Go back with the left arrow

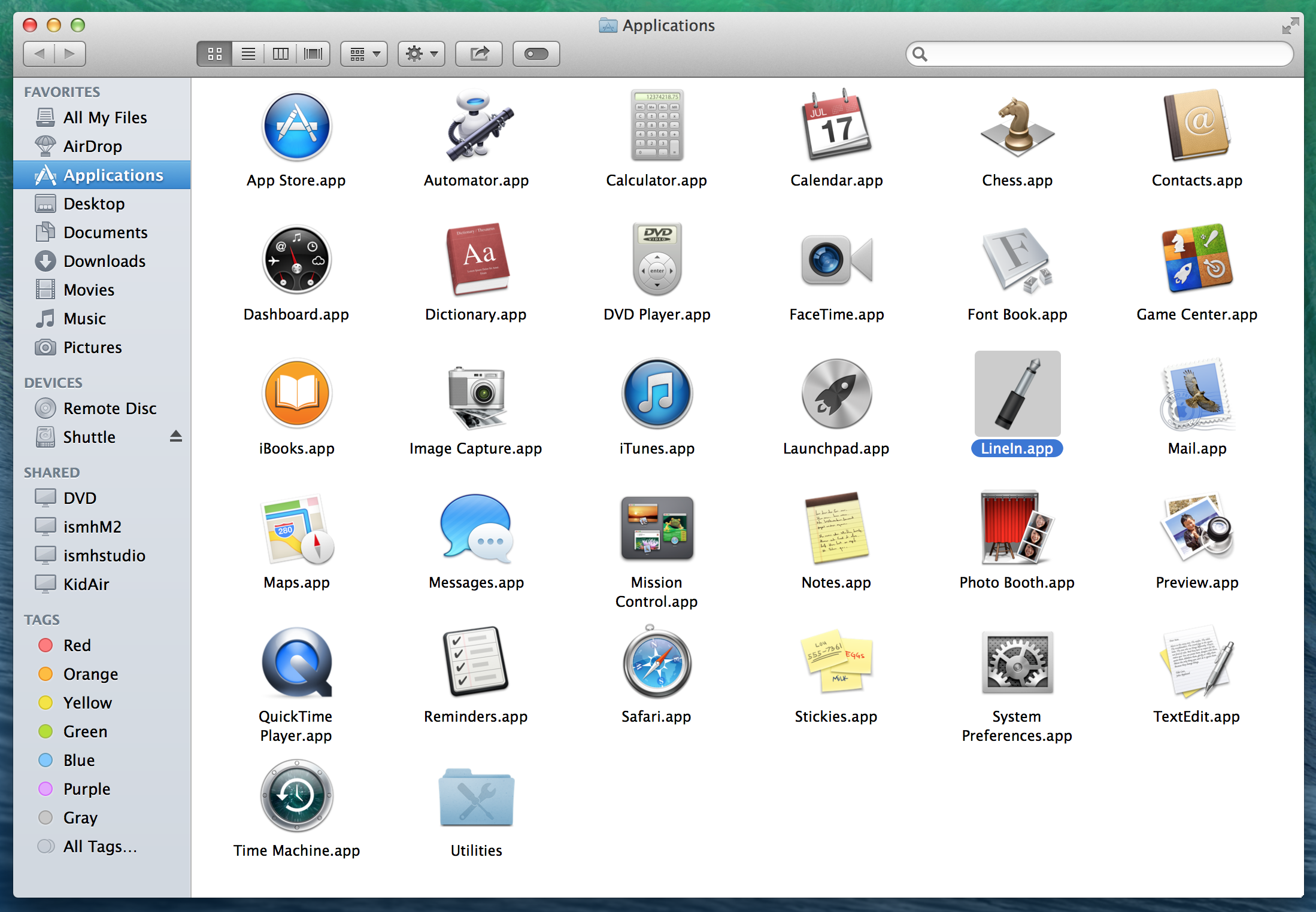[x=39, y=54]
